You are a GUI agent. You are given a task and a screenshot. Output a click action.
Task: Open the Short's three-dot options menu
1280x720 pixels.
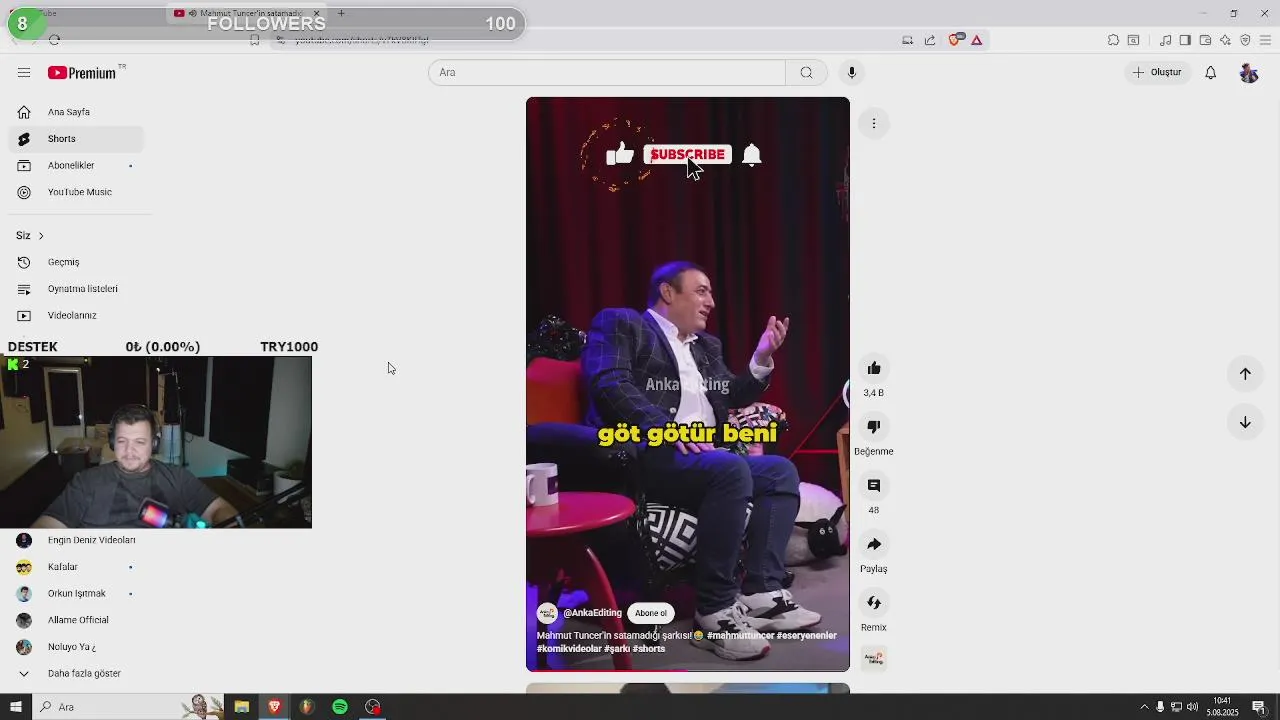[x=874, y=124]
